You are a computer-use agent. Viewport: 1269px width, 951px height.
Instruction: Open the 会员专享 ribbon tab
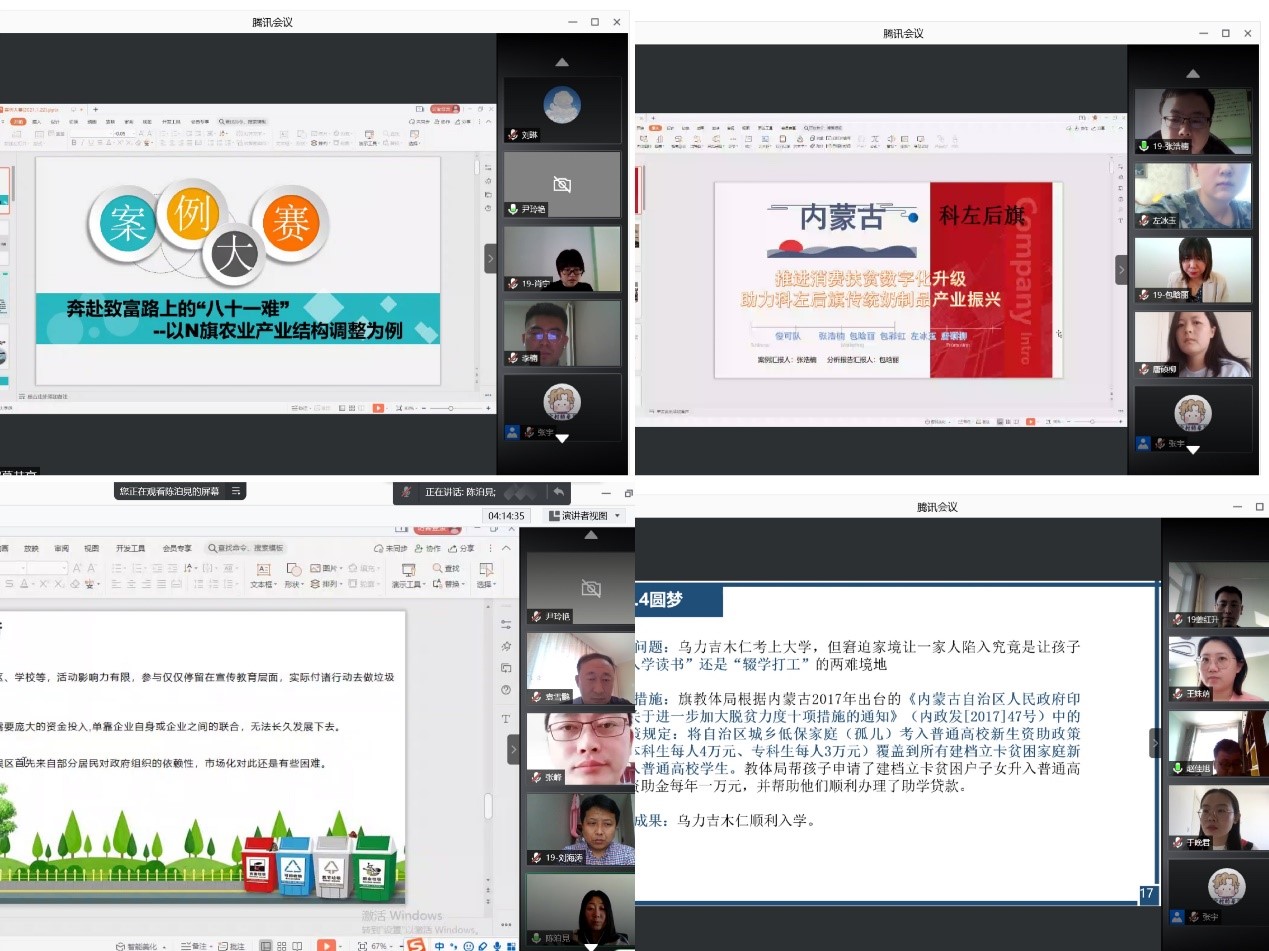pos(177,548)
